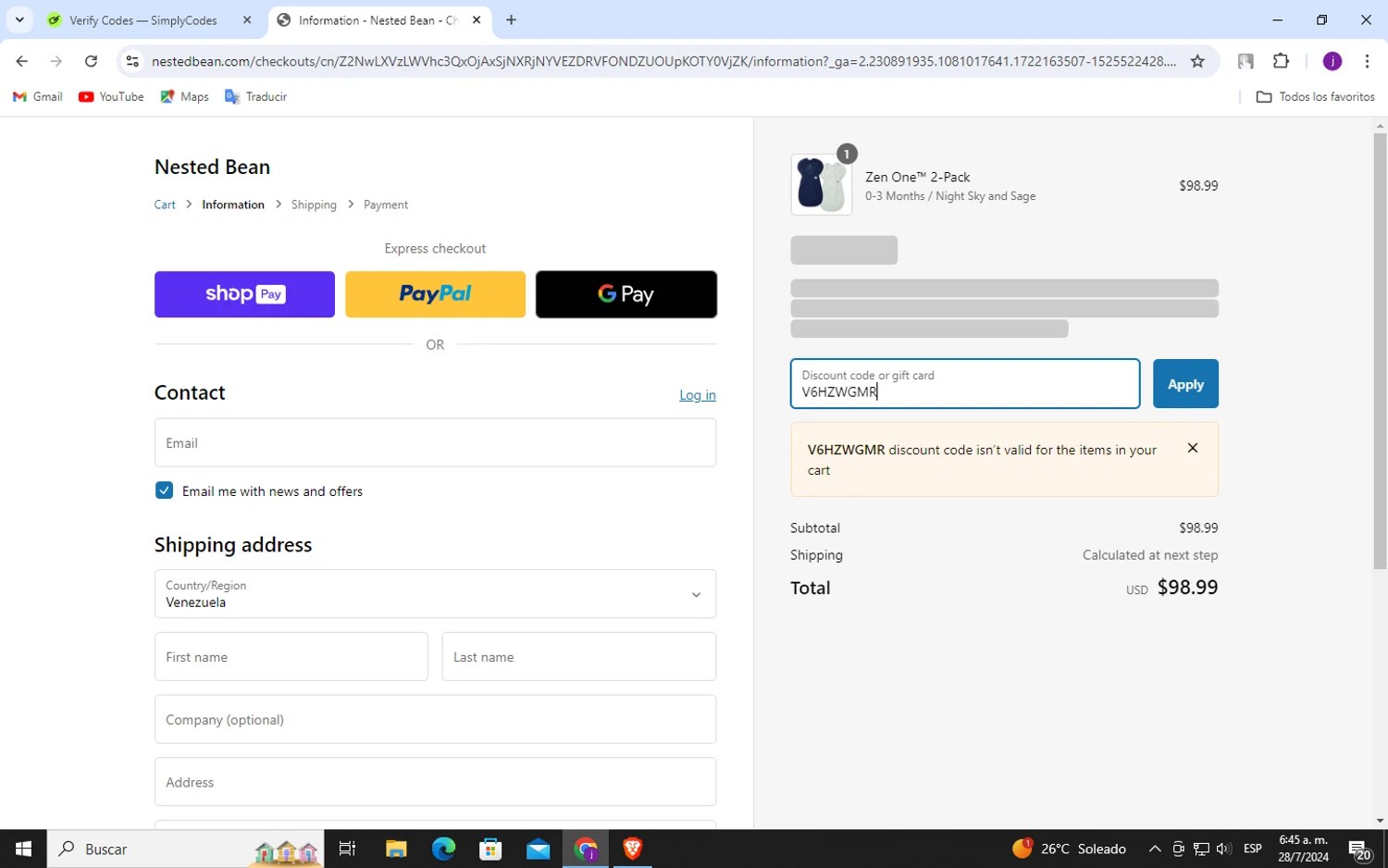The width and height of the screenshot is (1388, 868).
Task: Open volume control in system tray
Action: [x=1224, y=849]
